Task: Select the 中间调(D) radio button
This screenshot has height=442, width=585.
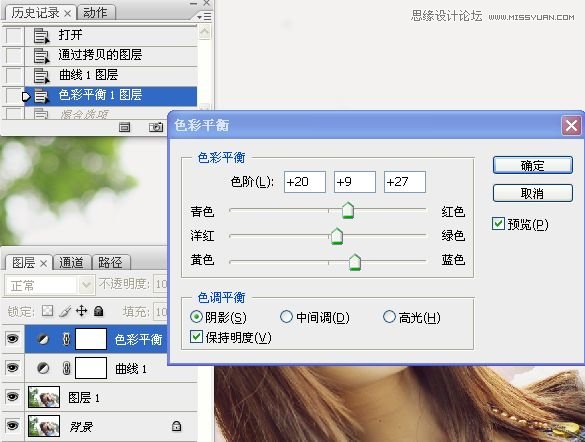Action: pyautogui.click(x=286, y=317)
